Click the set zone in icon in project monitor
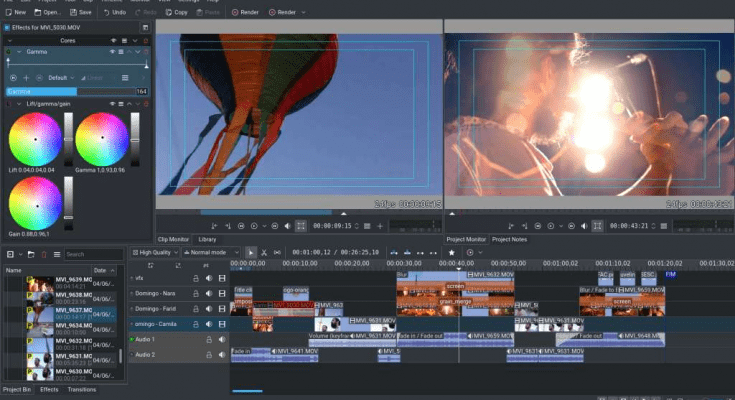Viewport: 735px width, 400px height. point(511,226)
